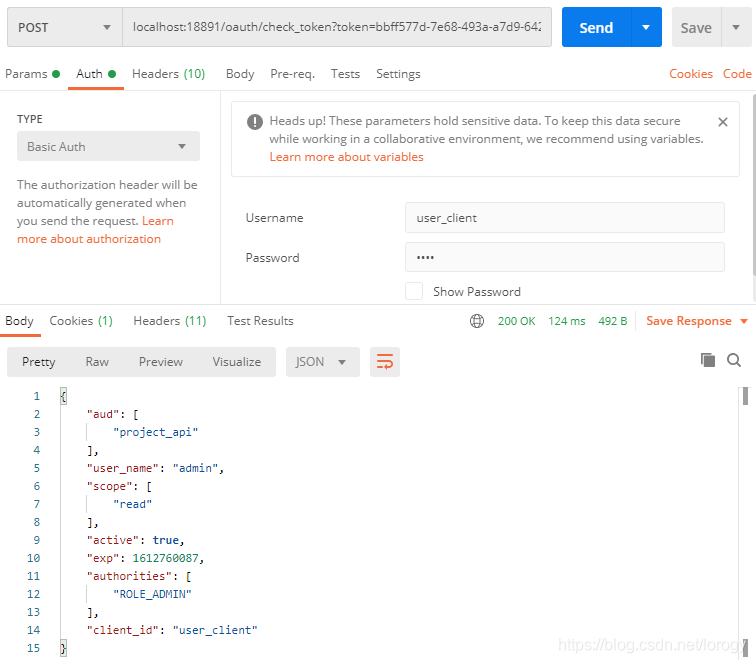The width and height of the screenshot is (756, 663).
Task: Open the Send options dropdown arrow
Action: pos(646,27)
